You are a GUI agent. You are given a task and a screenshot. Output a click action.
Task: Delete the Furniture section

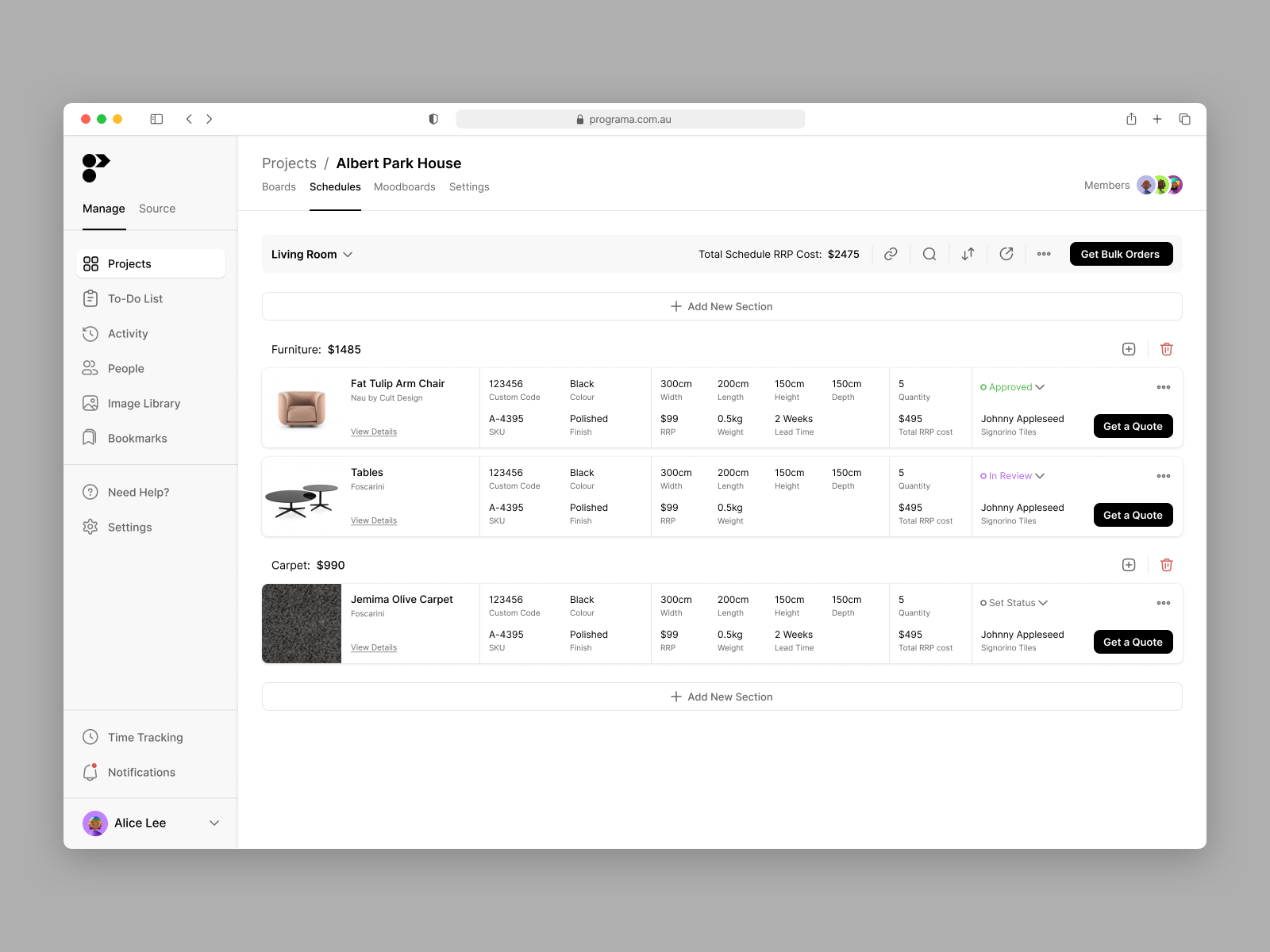pyautogui.click(x=1167, y=349)
